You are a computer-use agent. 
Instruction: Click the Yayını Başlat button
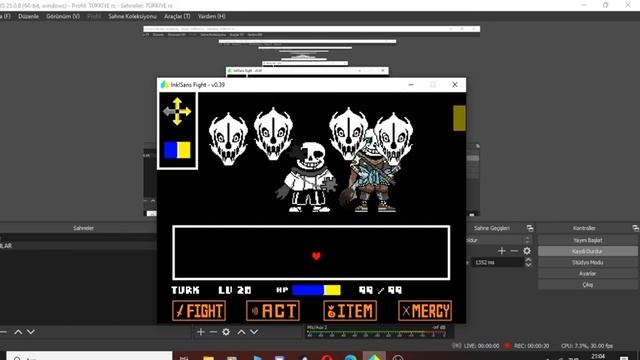tap(587, 240)
